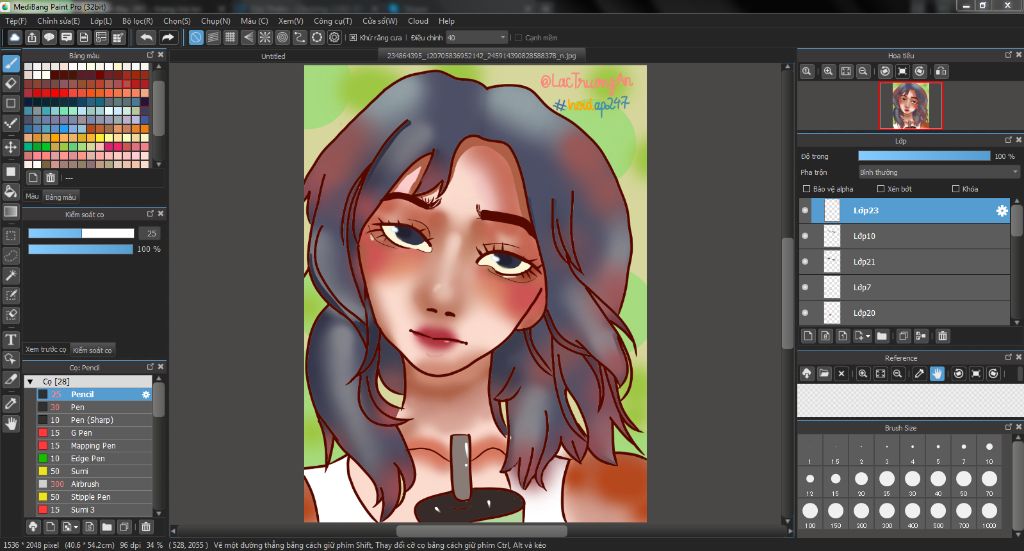The image size is (1024, 551).
Task: Open the Cloud menu
Action: (x=418, y=21)
